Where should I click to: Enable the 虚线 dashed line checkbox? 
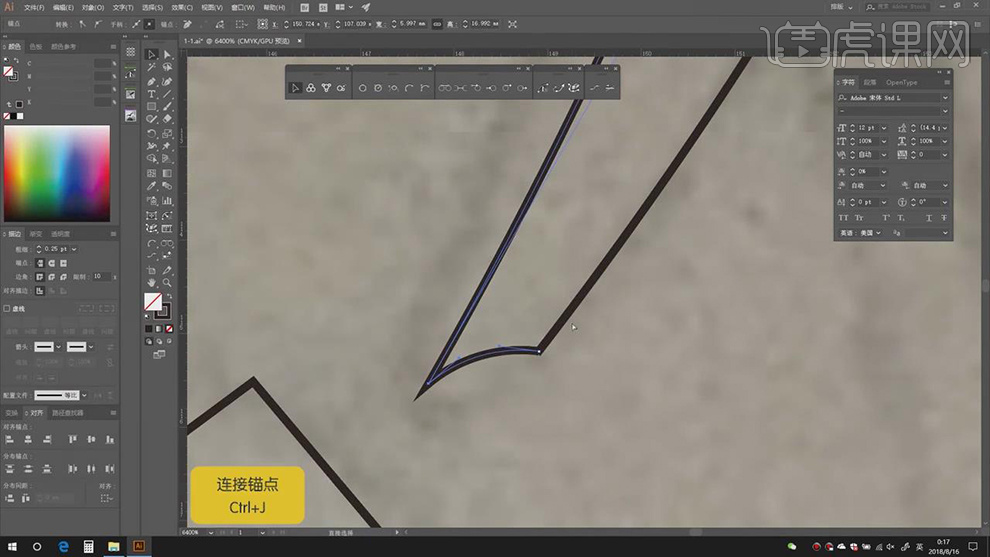point(7,309)
